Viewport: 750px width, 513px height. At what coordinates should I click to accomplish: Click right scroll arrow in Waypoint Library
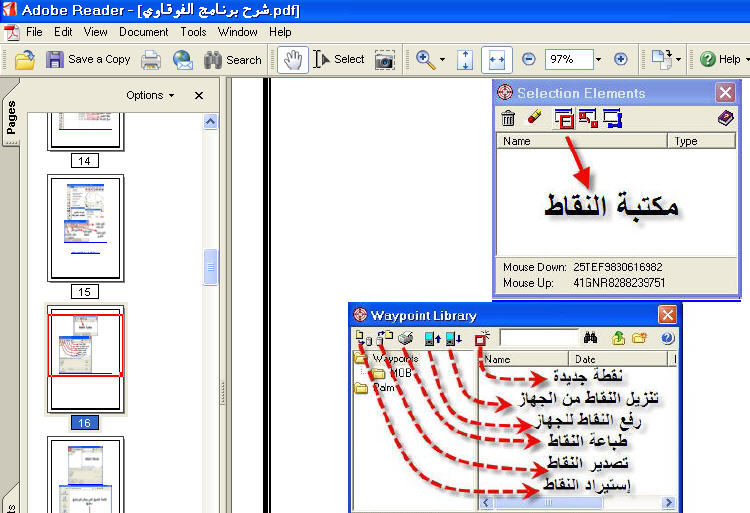point(668,502)
